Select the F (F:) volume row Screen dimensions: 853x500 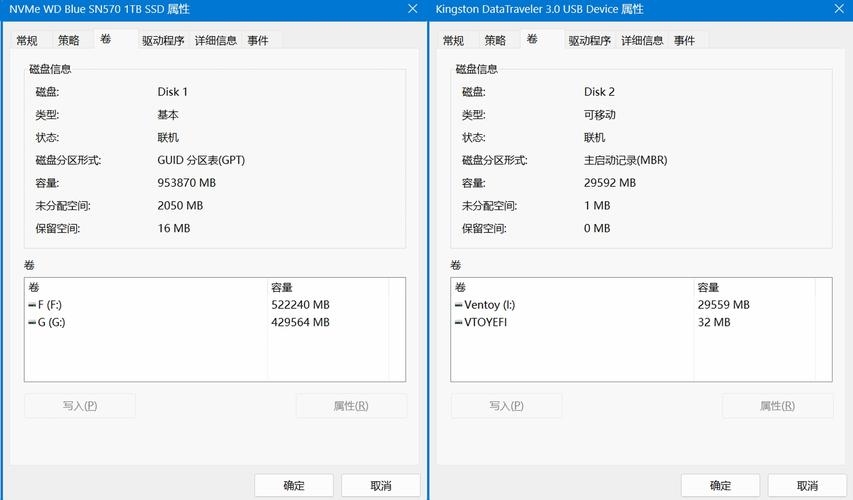tap(214, 305)
